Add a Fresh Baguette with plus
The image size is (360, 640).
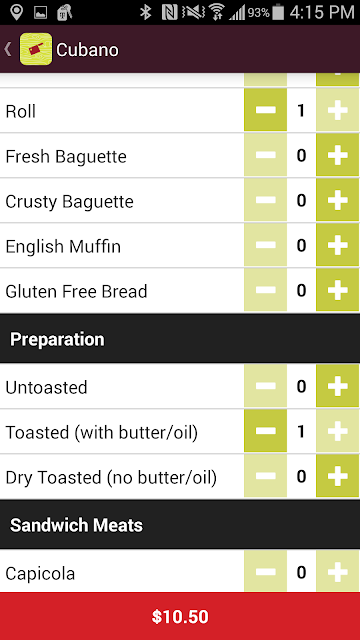coord(338,155)
